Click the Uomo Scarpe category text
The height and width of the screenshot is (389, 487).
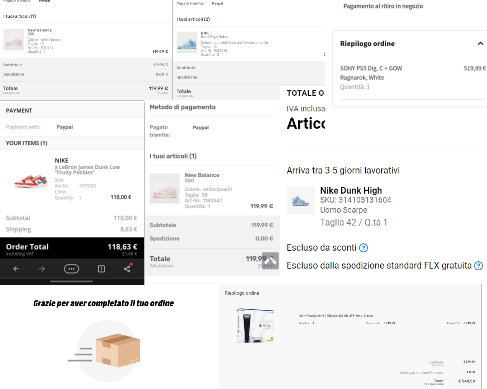[344, 210]
